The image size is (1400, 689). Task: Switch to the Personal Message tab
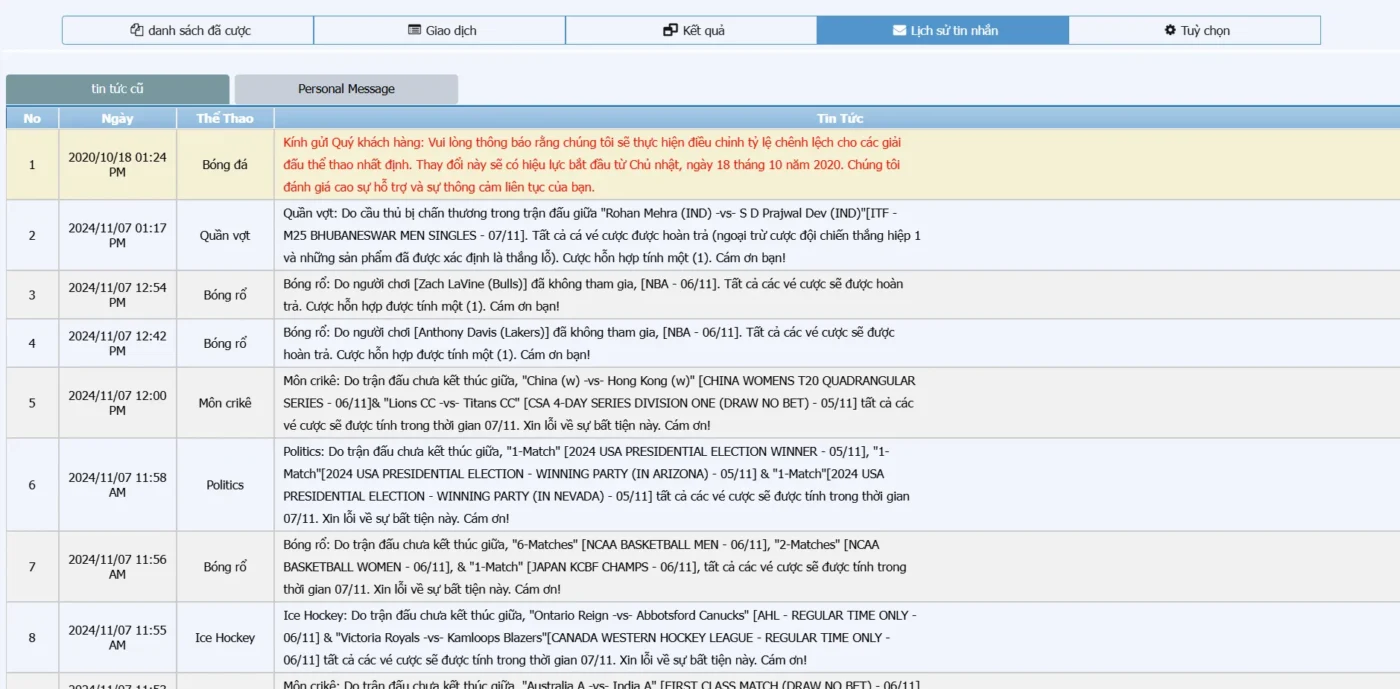tap(346, 89)
